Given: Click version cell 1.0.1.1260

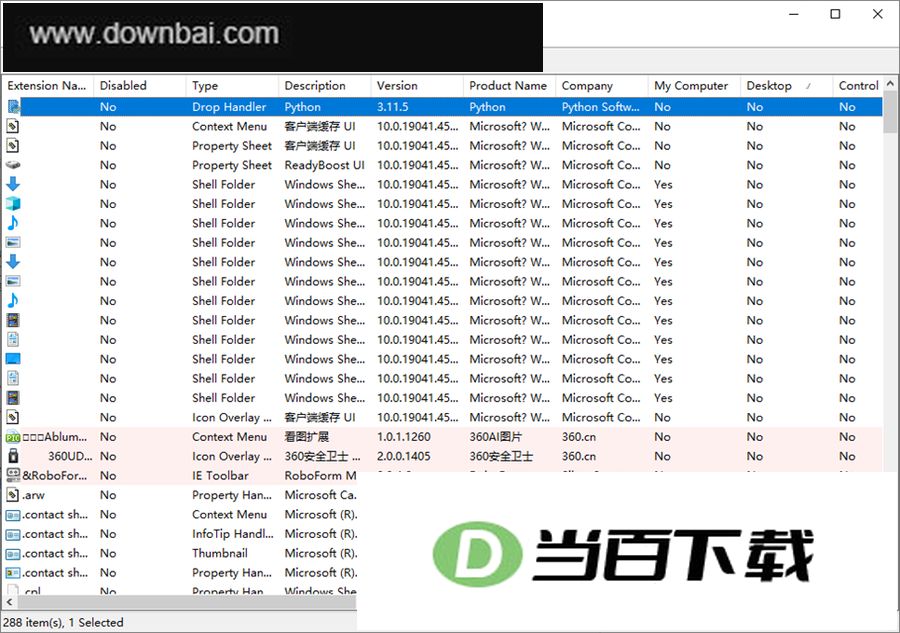Looking at the screenshot, I should tap(404, 437).
